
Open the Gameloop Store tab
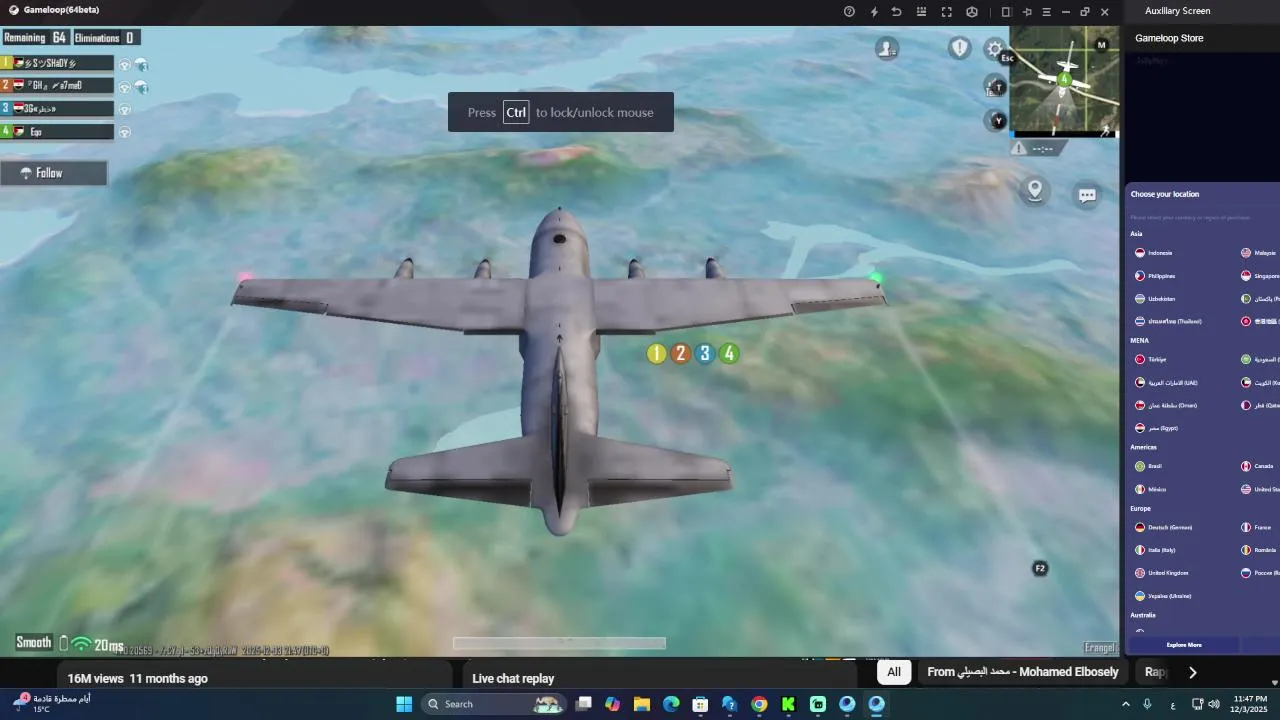1169,38
